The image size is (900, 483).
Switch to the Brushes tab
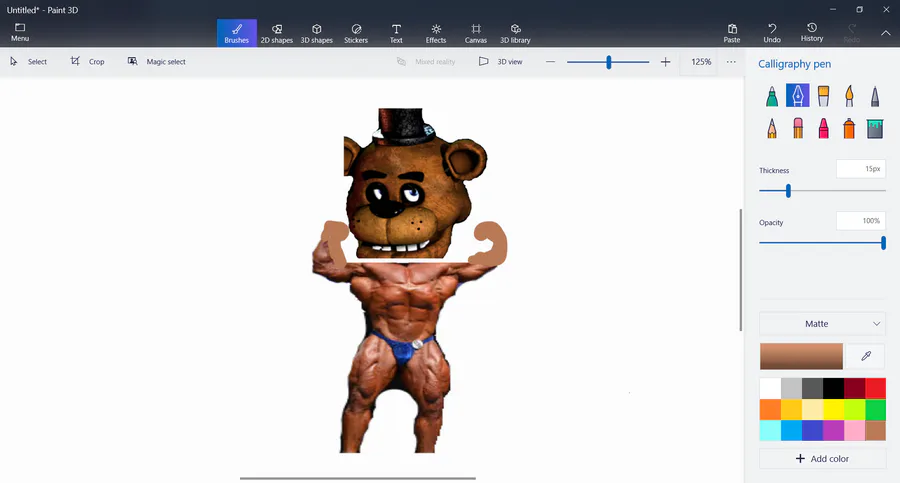click(236, 33)
